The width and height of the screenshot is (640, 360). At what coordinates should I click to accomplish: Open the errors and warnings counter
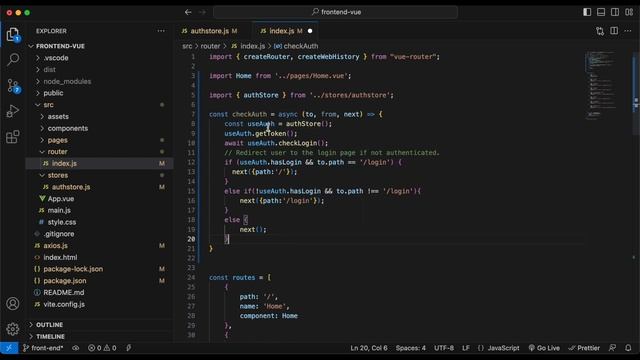(x=102, y=348)
